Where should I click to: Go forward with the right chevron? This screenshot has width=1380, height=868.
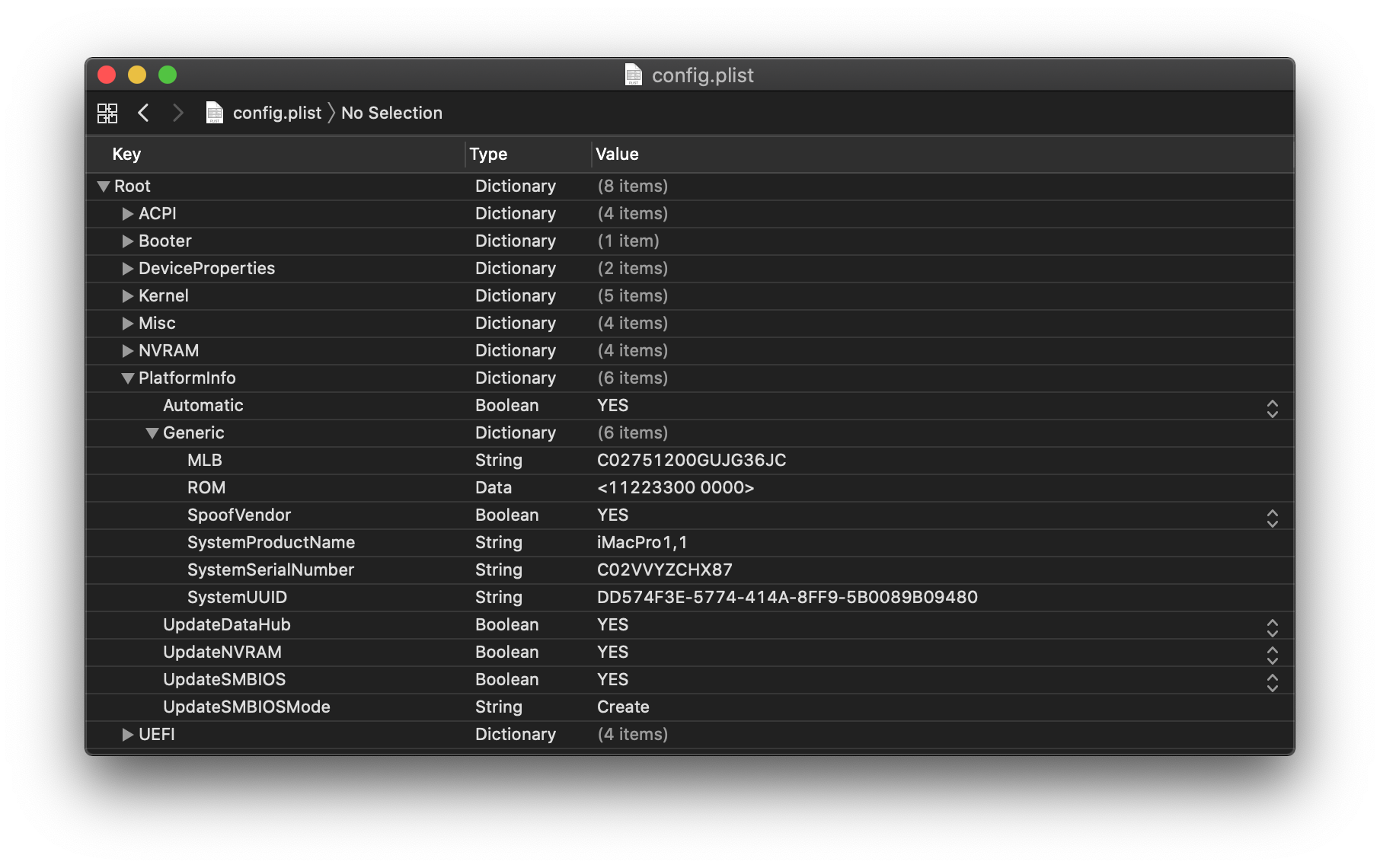click(x=178, y=113)
